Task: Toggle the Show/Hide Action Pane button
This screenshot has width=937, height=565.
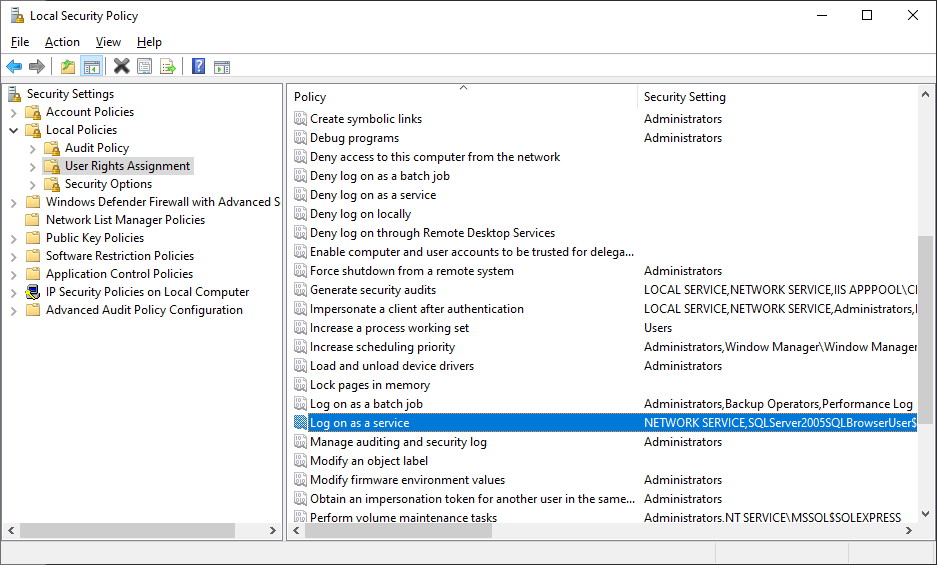Action: click(222, 67)
